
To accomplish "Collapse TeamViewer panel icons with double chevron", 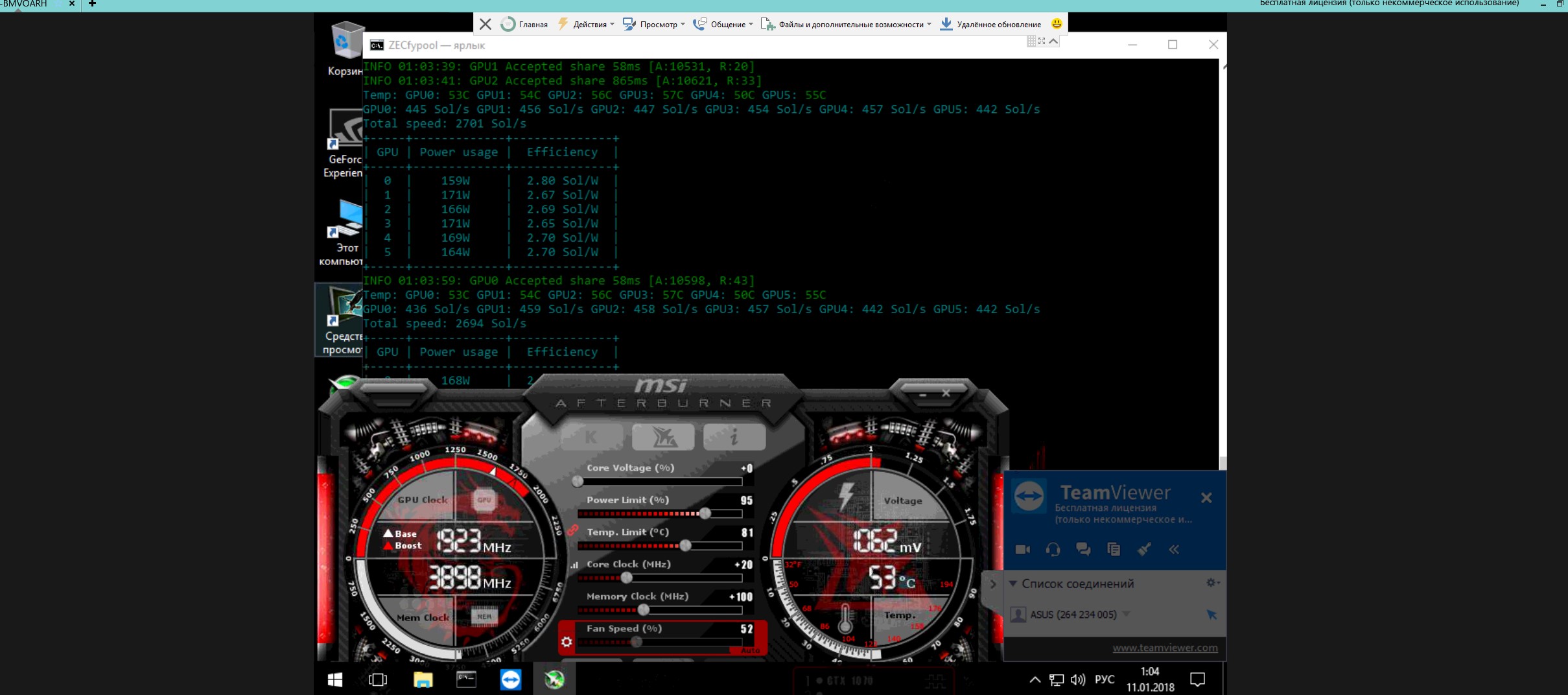I will (1174, 549).
